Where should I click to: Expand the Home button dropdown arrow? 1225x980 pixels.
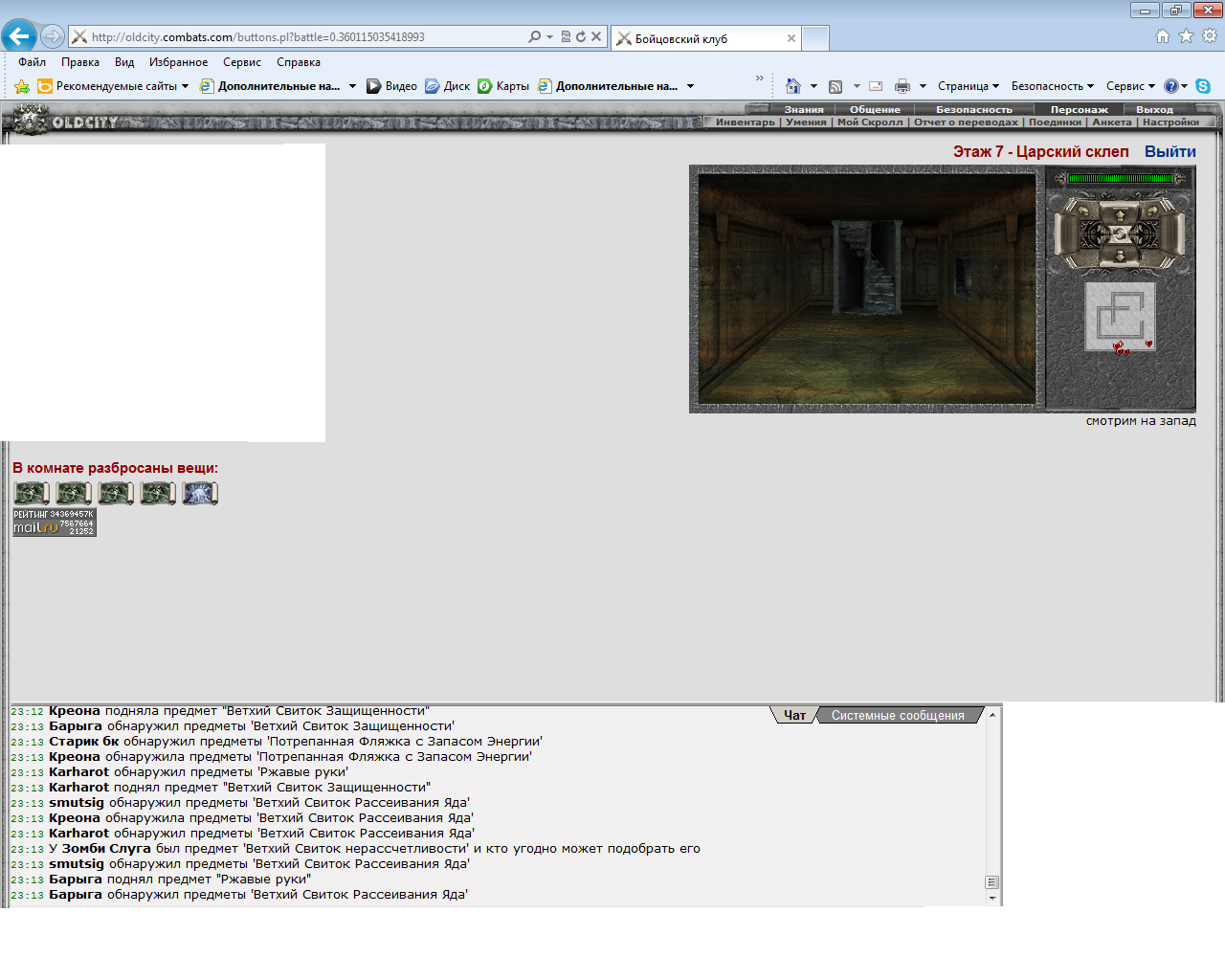click(813, 86)
